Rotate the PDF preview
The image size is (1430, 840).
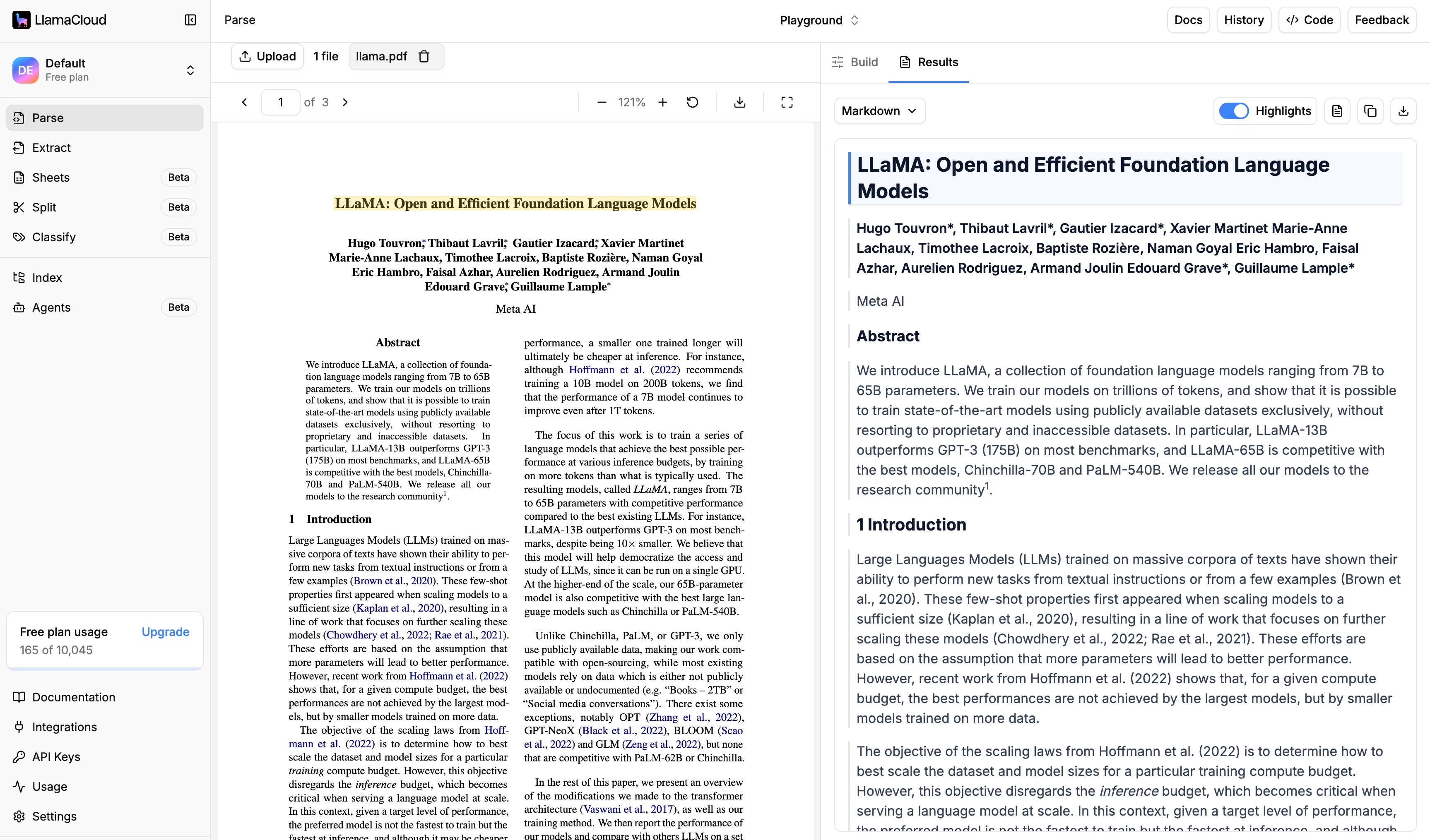pyautogui.click(x=692, y=102)
